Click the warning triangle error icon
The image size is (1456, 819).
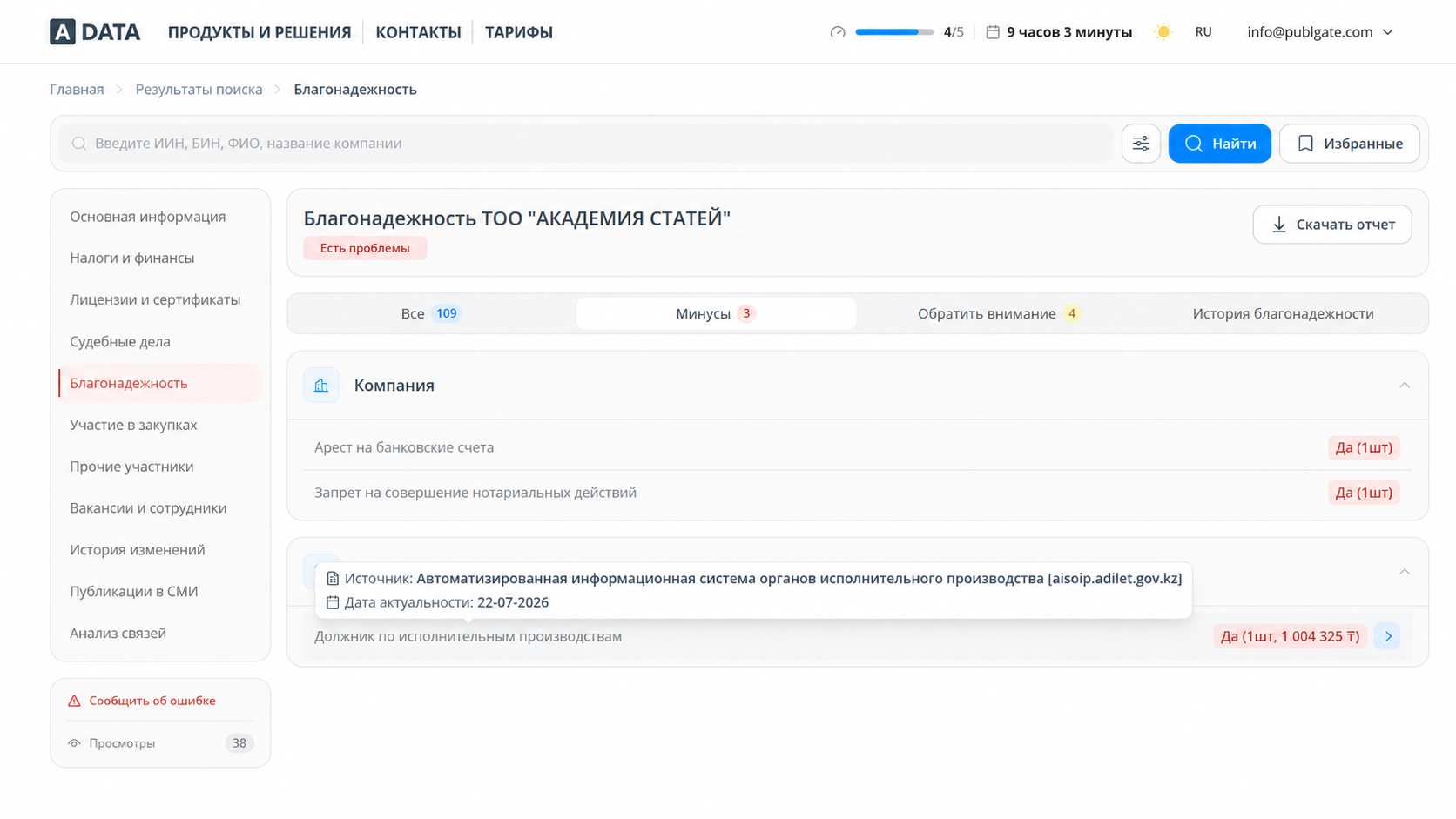pos(75,701)
